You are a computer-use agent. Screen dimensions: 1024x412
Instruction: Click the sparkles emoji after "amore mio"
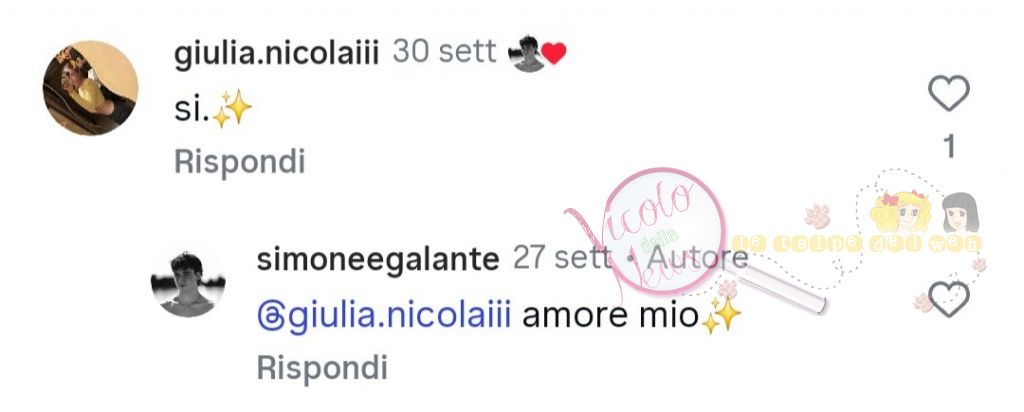tap(722, 315)
